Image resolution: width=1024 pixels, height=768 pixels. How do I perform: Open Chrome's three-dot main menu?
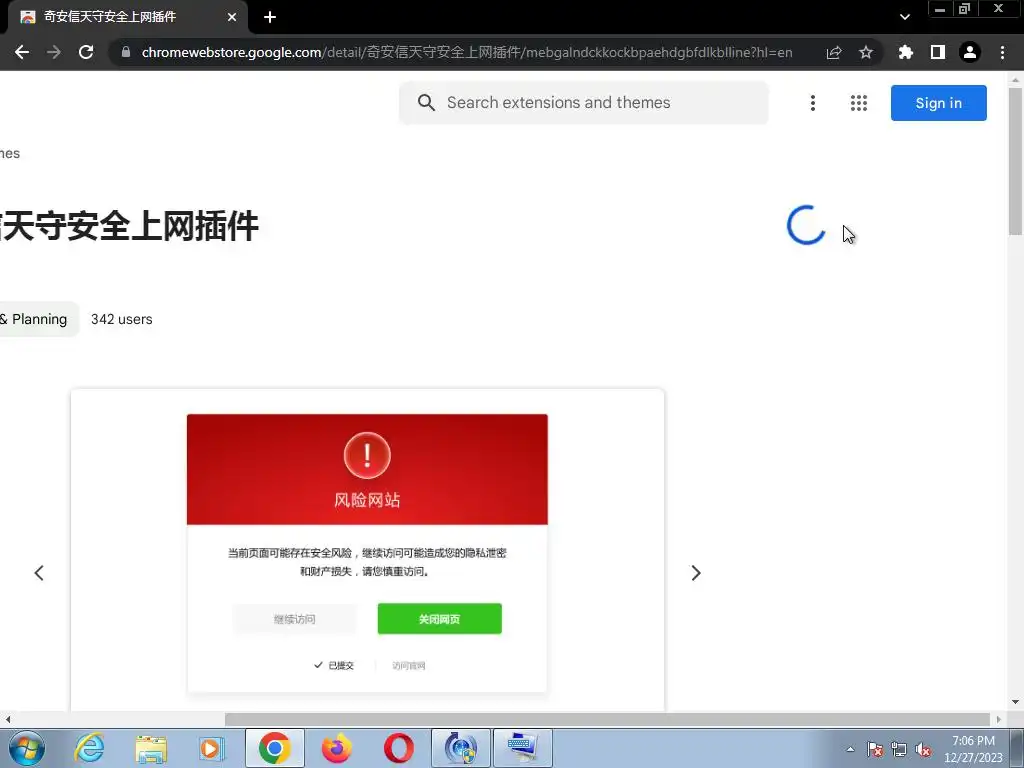[1002, 52]
